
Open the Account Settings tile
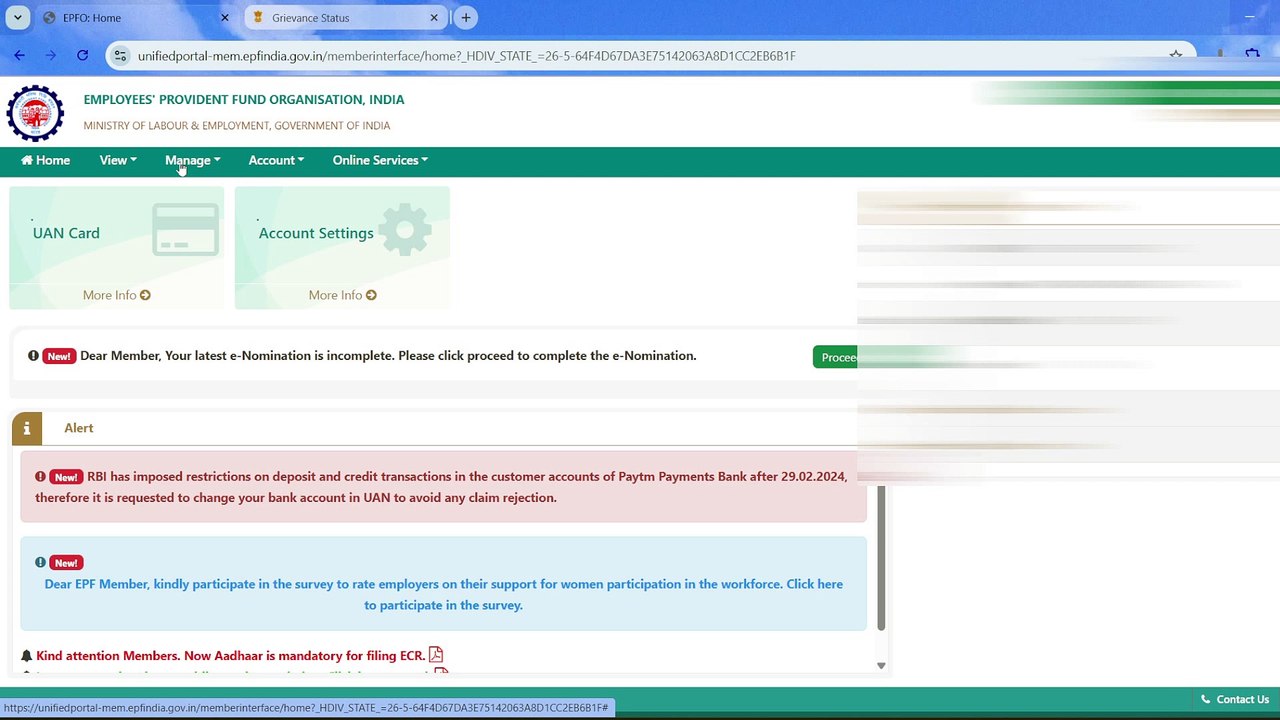[x=342, y=247]
